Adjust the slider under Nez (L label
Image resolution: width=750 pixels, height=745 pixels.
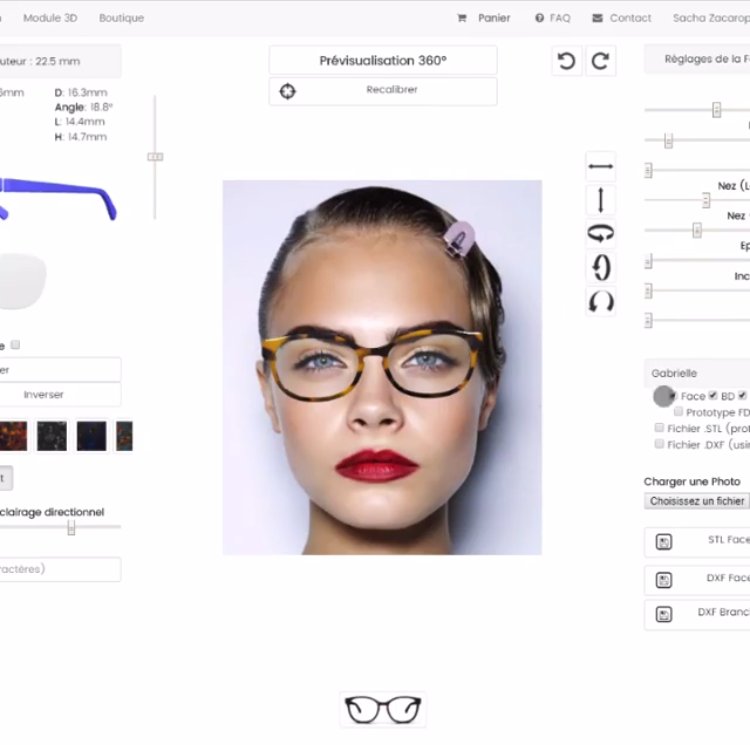(706, 200)
